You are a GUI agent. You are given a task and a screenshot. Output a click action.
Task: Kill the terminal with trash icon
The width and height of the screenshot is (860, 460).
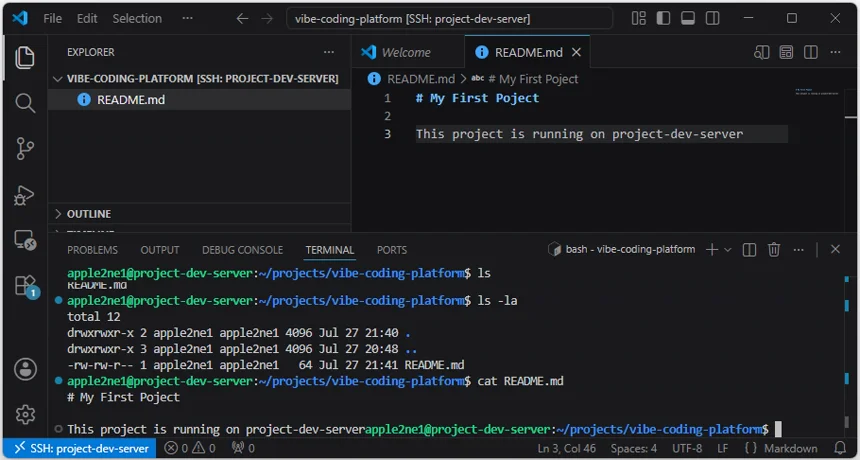click(773, 249)
